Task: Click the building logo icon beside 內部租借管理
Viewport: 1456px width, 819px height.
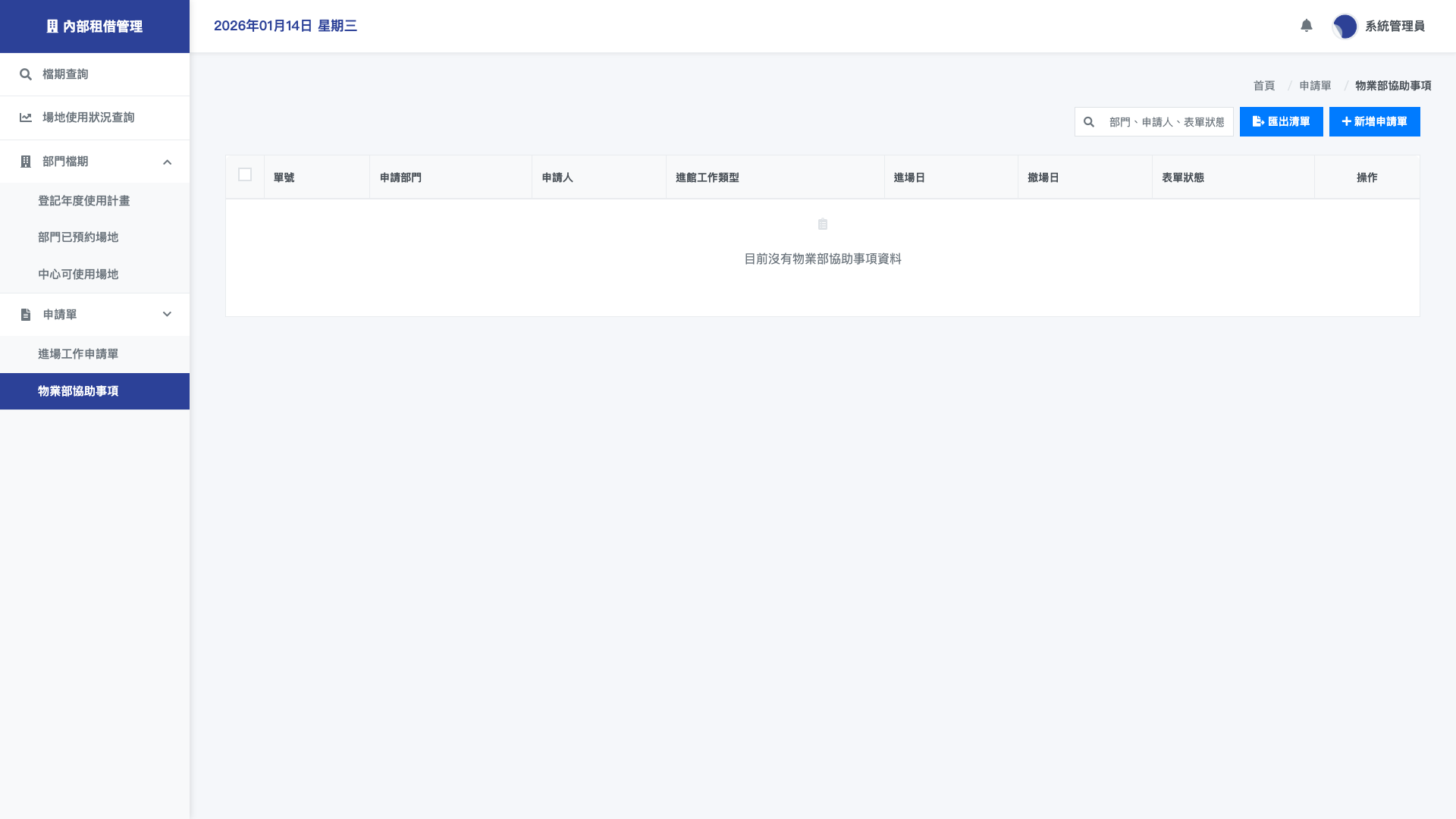Action: (x=52, y=27)
